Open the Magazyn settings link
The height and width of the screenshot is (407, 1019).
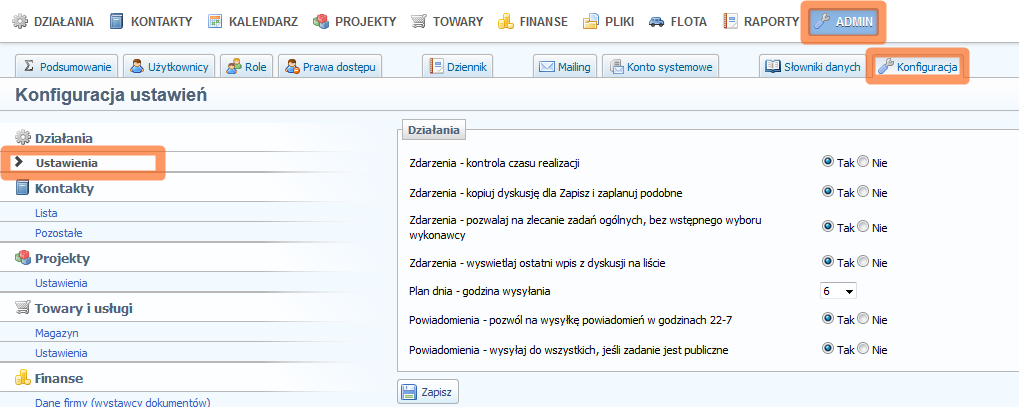pyautogui.click(x=57, y=333)
